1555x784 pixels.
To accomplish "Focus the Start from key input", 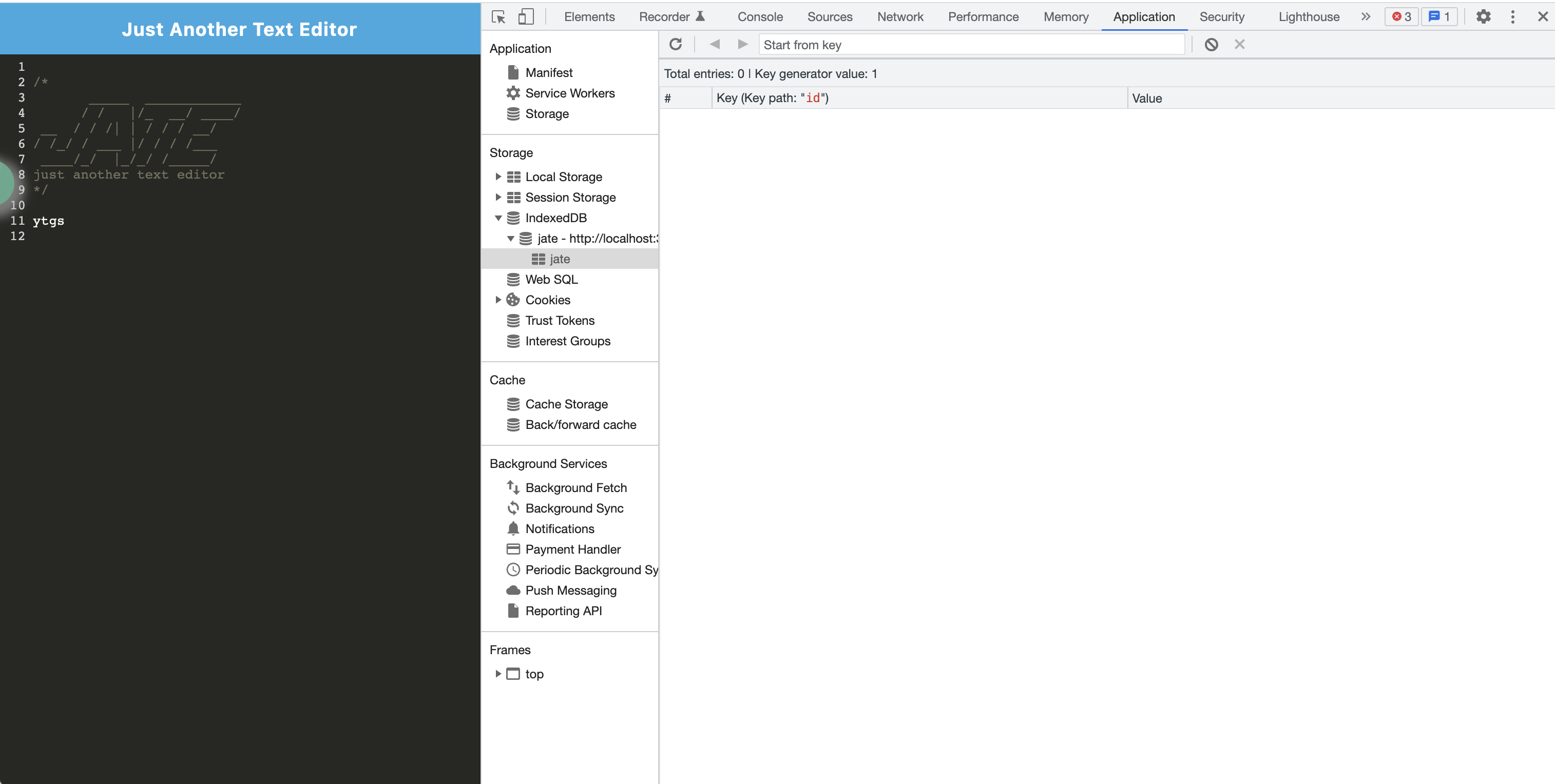I will [971, 45].
